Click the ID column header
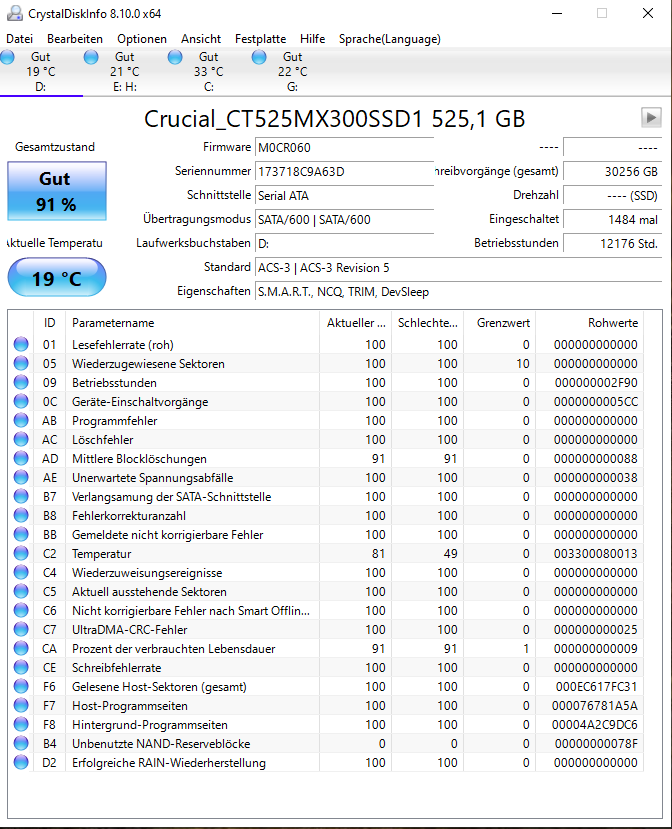Image resolution: width=672 pixels, height=829 pixels. tap(49, 323)
